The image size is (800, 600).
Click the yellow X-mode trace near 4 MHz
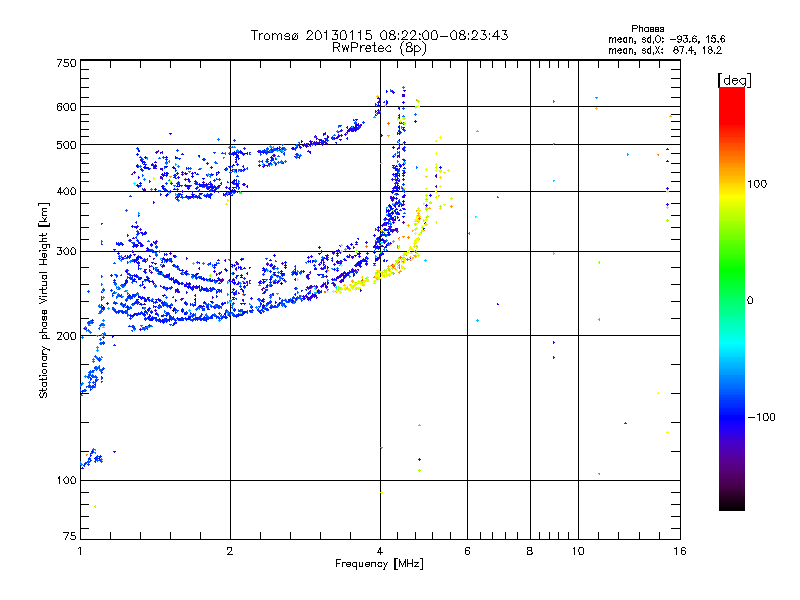point(378,273)
